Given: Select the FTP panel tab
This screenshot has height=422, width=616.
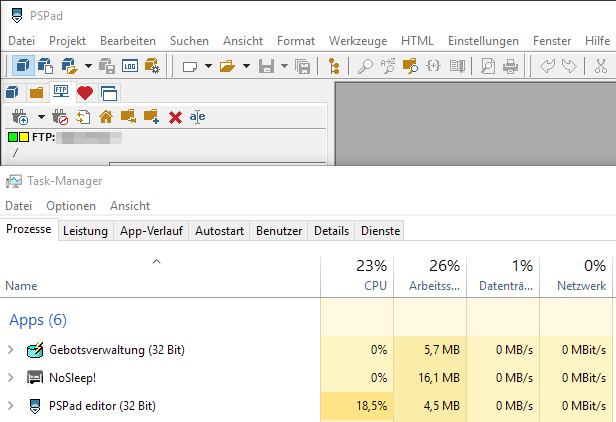Looking at the screenshot, I should coord(61,92).
